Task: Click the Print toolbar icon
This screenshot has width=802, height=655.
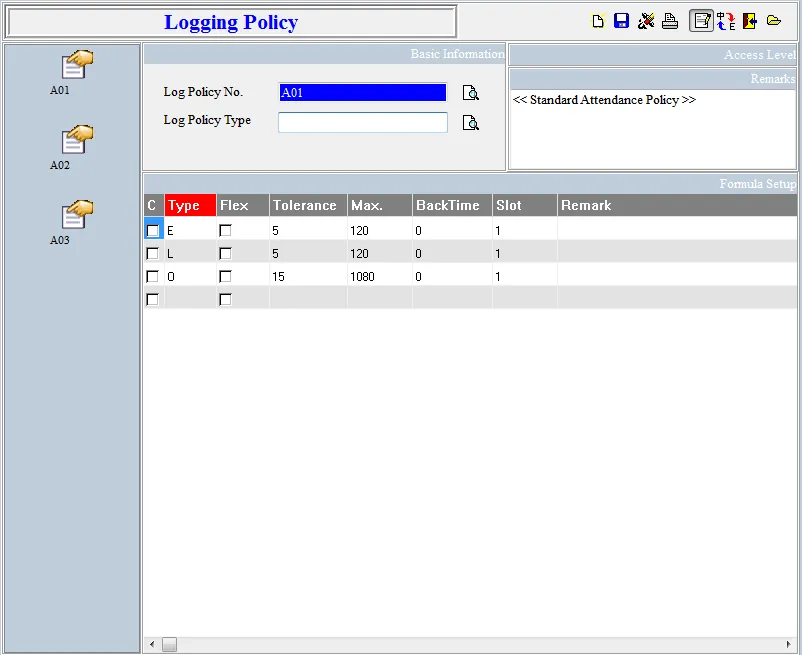Action: (x=670, y=21)
